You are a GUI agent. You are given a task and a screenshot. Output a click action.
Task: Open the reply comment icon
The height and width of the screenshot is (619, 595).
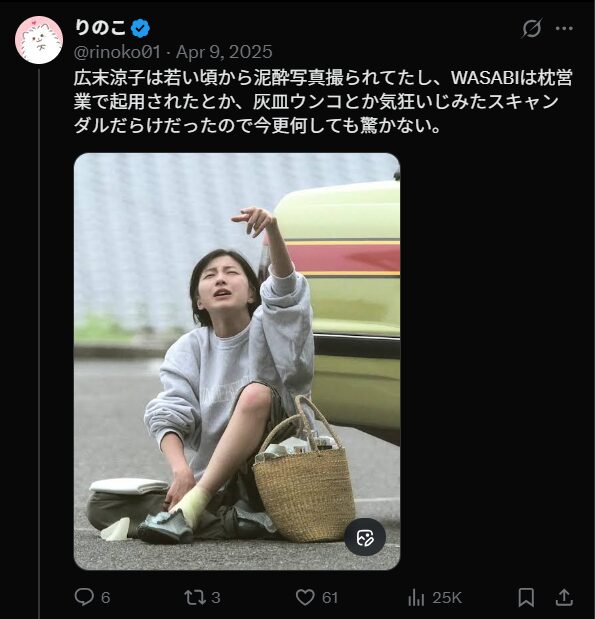click(84, 597)
